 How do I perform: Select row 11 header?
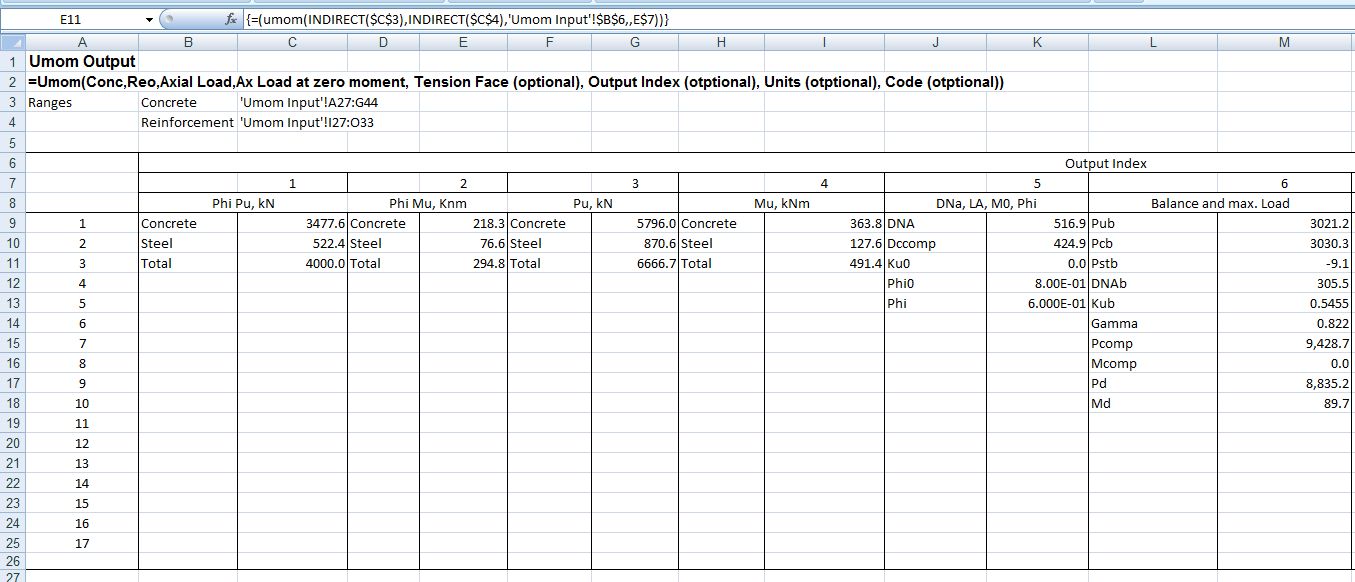pyautogui.click(x=12, y=263)
